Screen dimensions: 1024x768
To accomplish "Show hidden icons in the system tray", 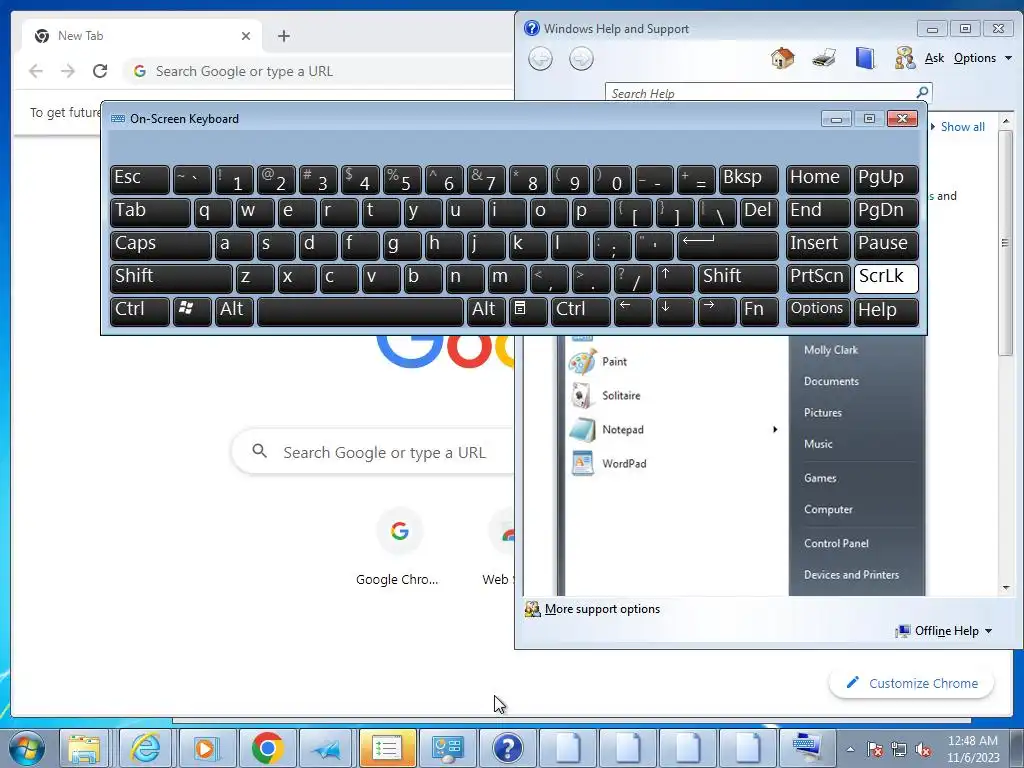I will [x=850, y=750].
